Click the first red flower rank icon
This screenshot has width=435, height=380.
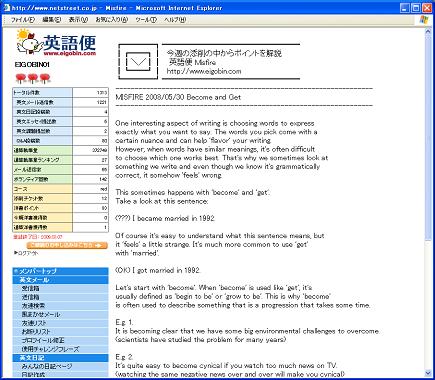[x=21, y=78]
